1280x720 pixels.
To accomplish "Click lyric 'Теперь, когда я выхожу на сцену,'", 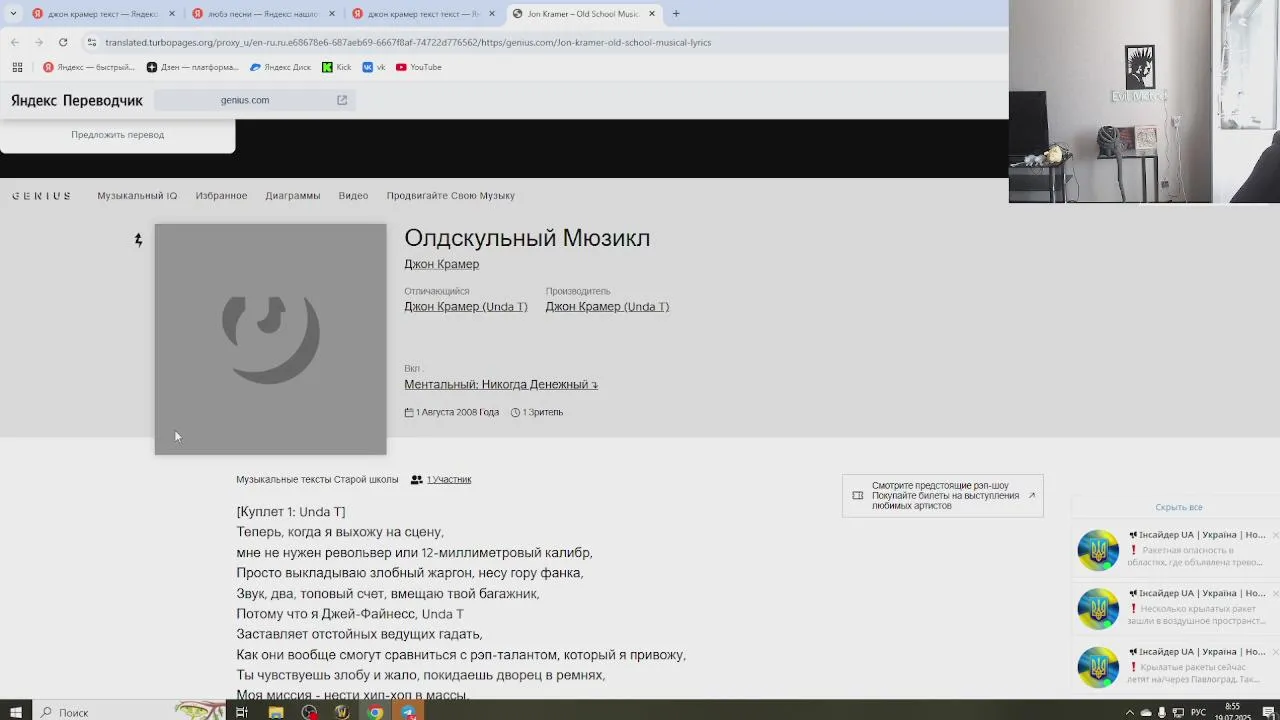I will (x=340, y=532).
